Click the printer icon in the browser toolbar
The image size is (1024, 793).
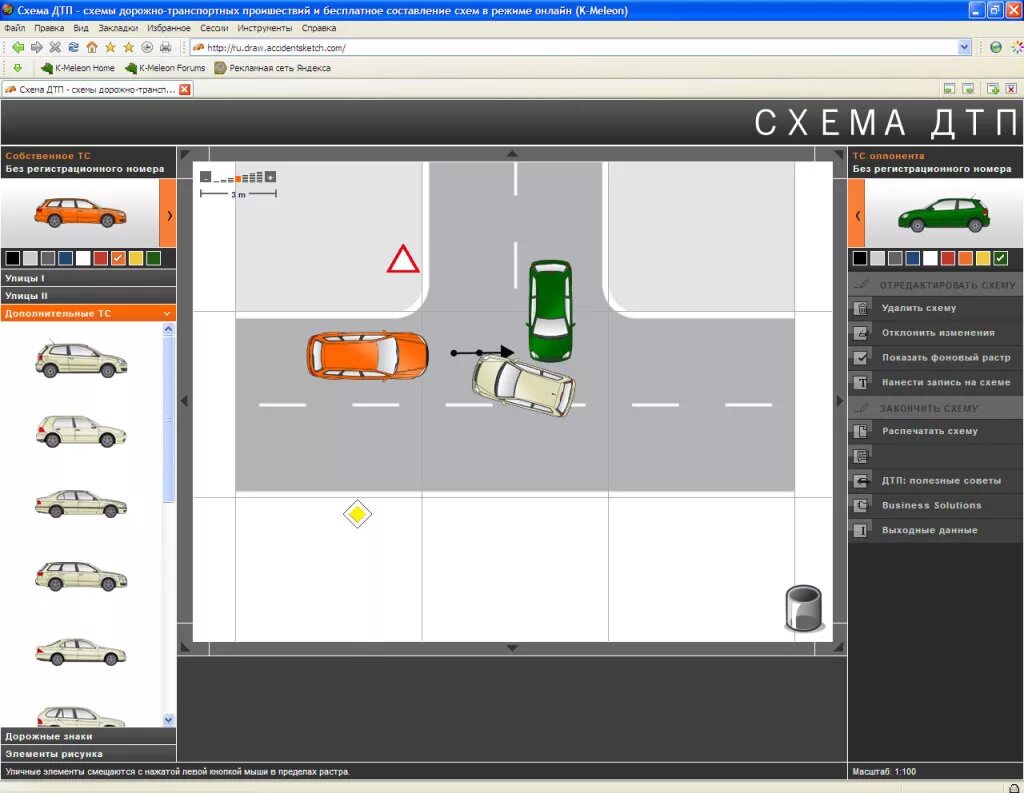click(x=165, y=47)
